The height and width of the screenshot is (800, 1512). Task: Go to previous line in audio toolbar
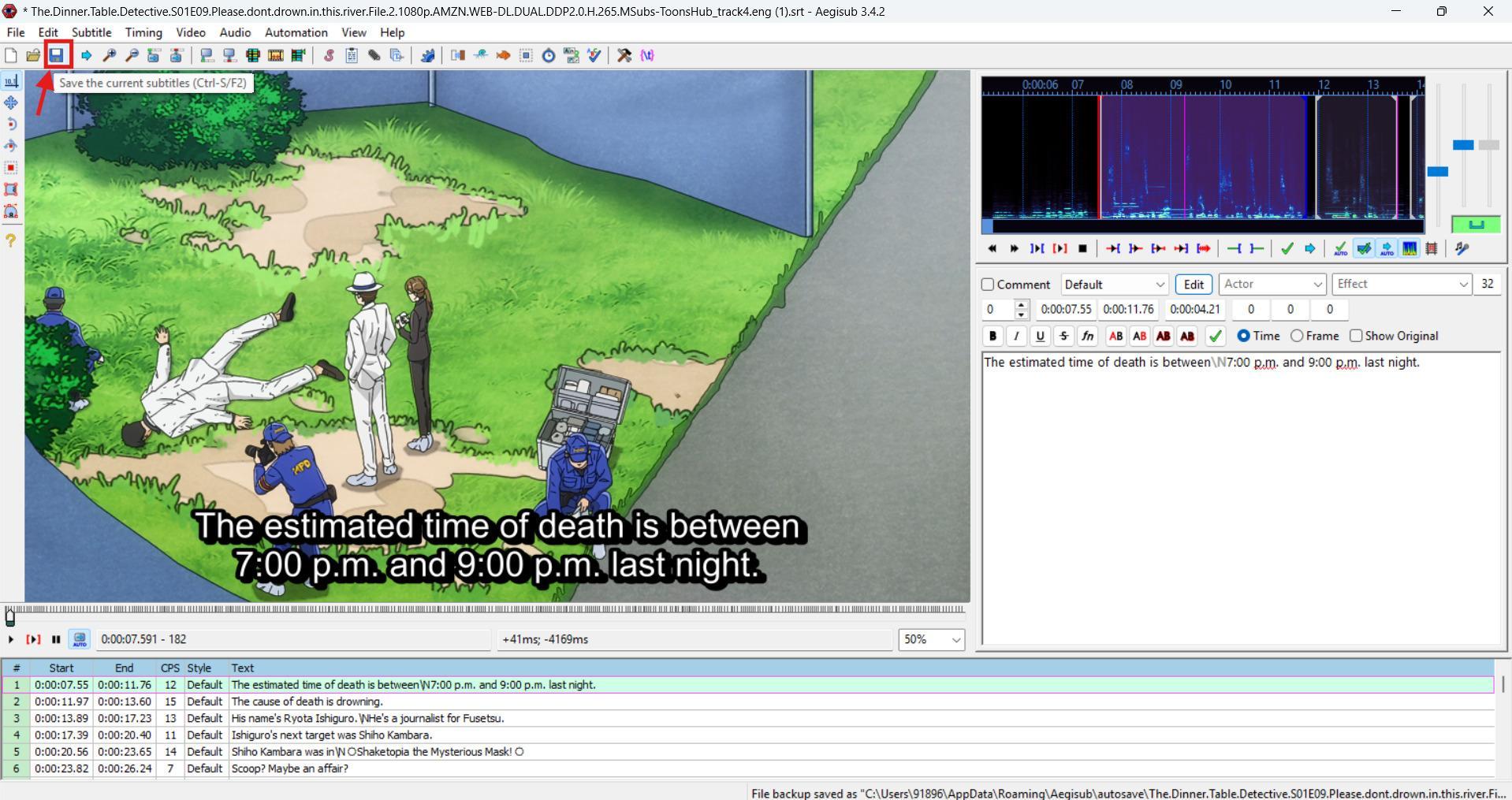pyautogui.click(x=992, y=248)
